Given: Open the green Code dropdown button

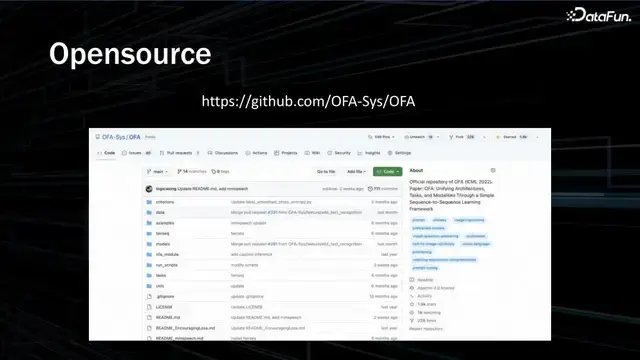Looking at the screenshot, I should coord(387,172).
